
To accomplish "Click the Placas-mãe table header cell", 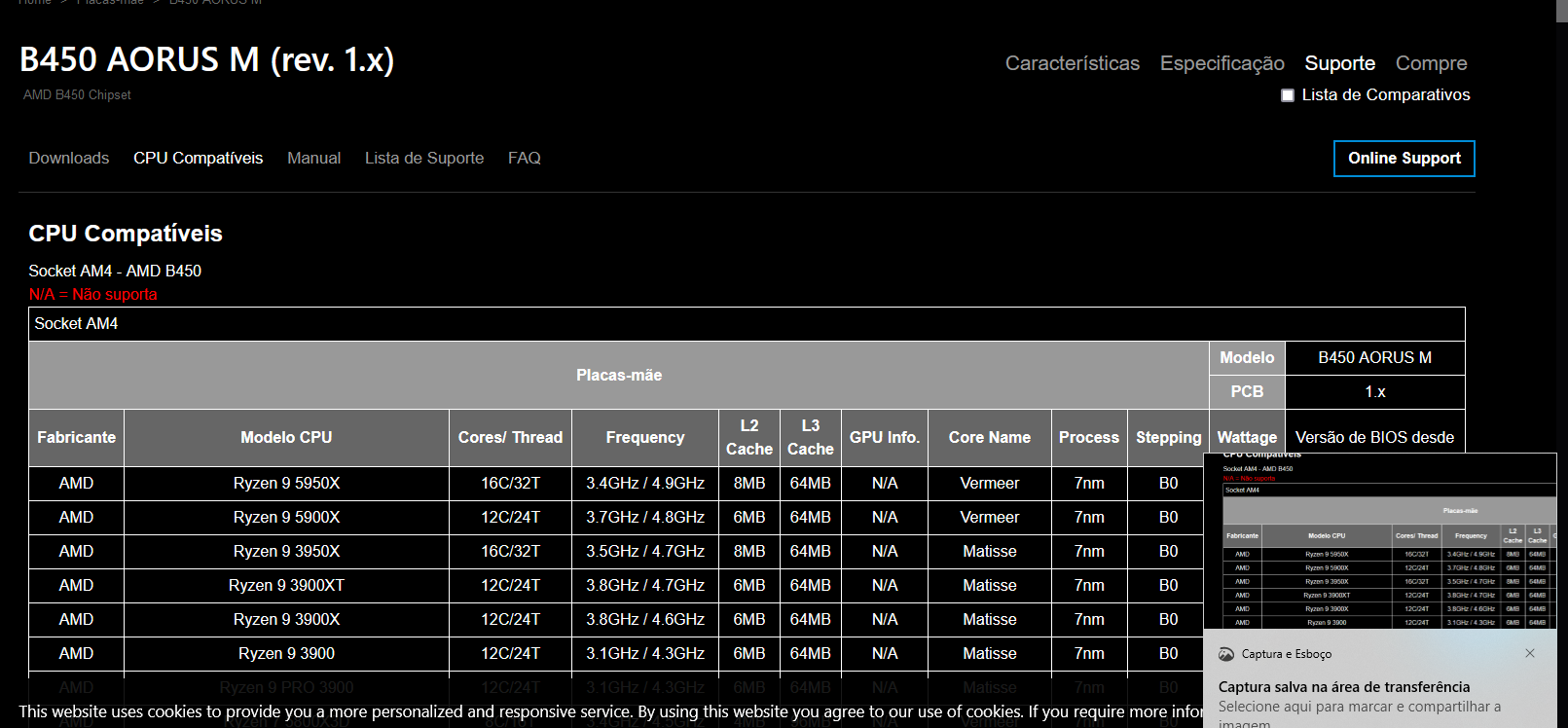I will tap(619, 376).
